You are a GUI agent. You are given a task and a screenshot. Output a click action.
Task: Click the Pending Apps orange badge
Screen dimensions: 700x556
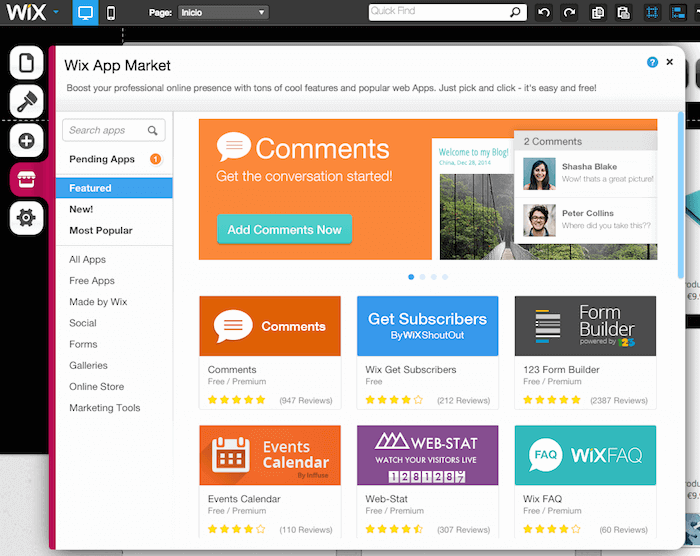click(155, 159)
